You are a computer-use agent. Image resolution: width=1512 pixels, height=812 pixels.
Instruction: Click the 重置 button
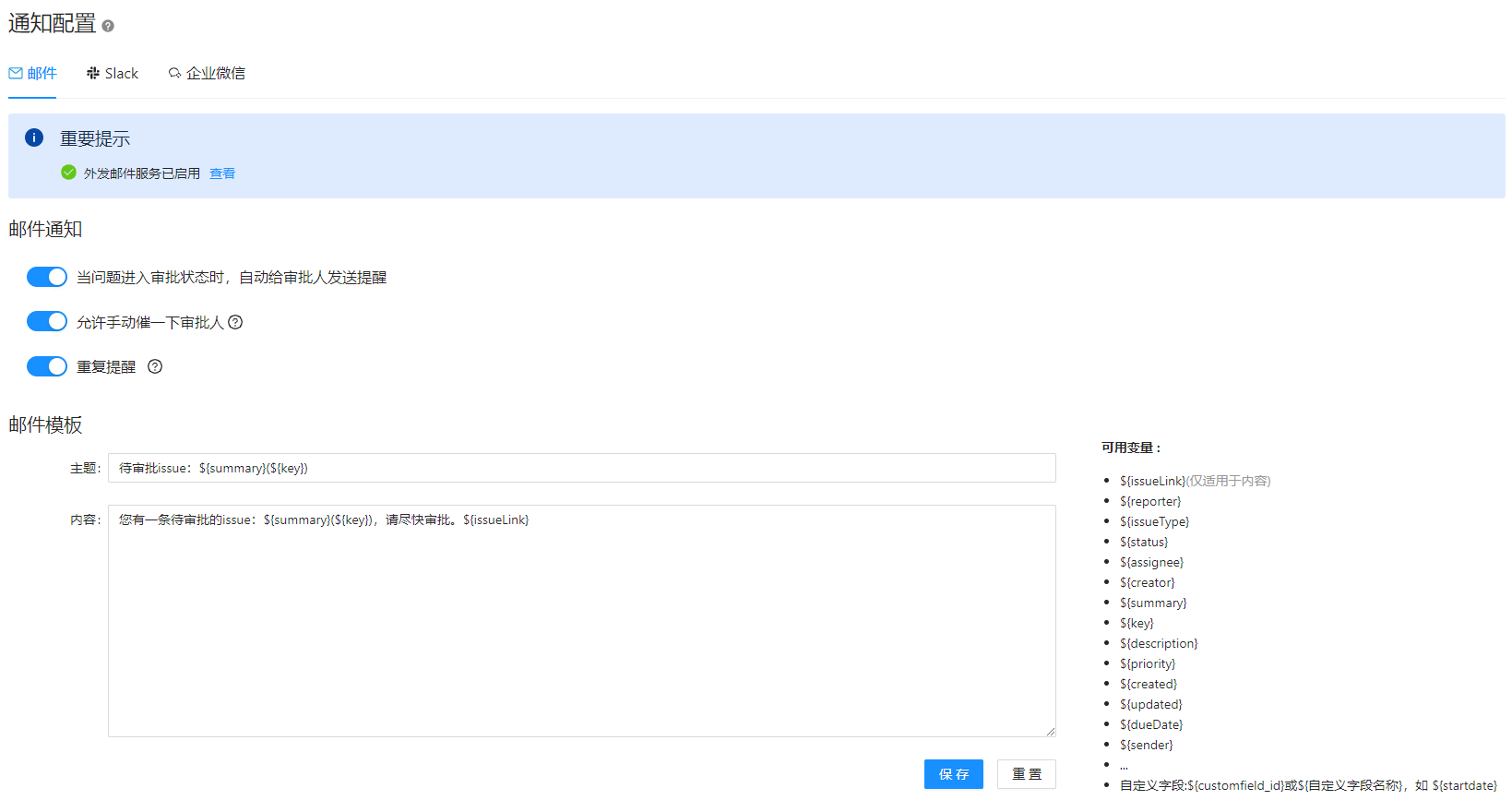[1026, 774]
